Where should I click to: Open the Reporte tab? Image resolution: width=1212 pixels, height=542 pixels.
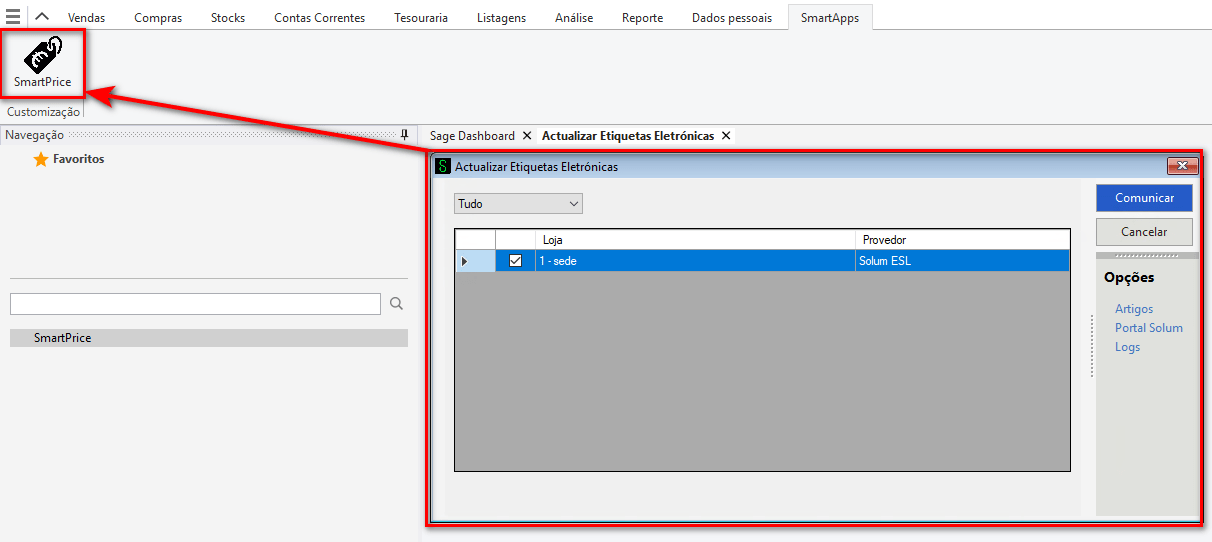642,18
